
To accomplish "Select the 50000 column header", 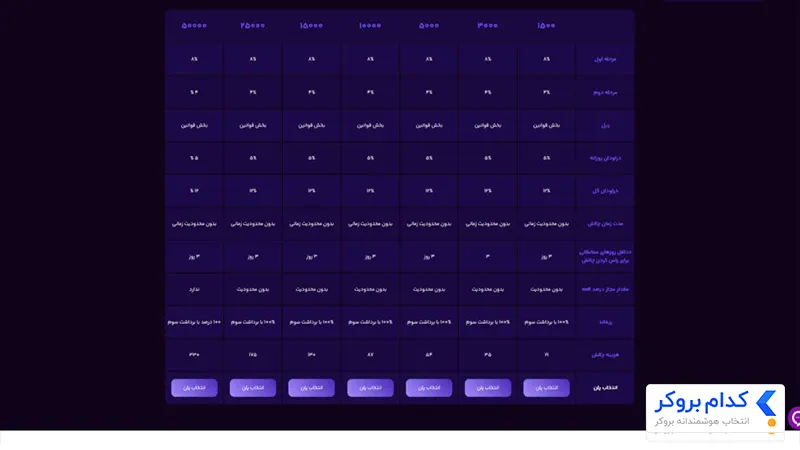I will click(194, 26).
